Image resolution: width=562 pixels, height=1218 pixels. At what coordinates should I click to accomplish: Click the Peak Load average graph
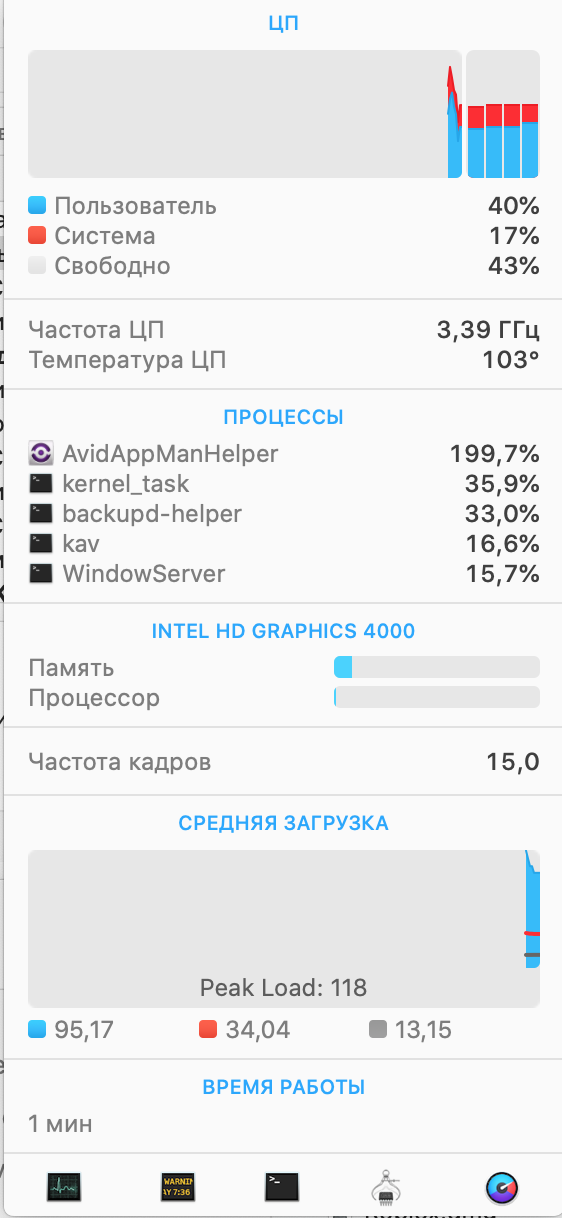284,929
